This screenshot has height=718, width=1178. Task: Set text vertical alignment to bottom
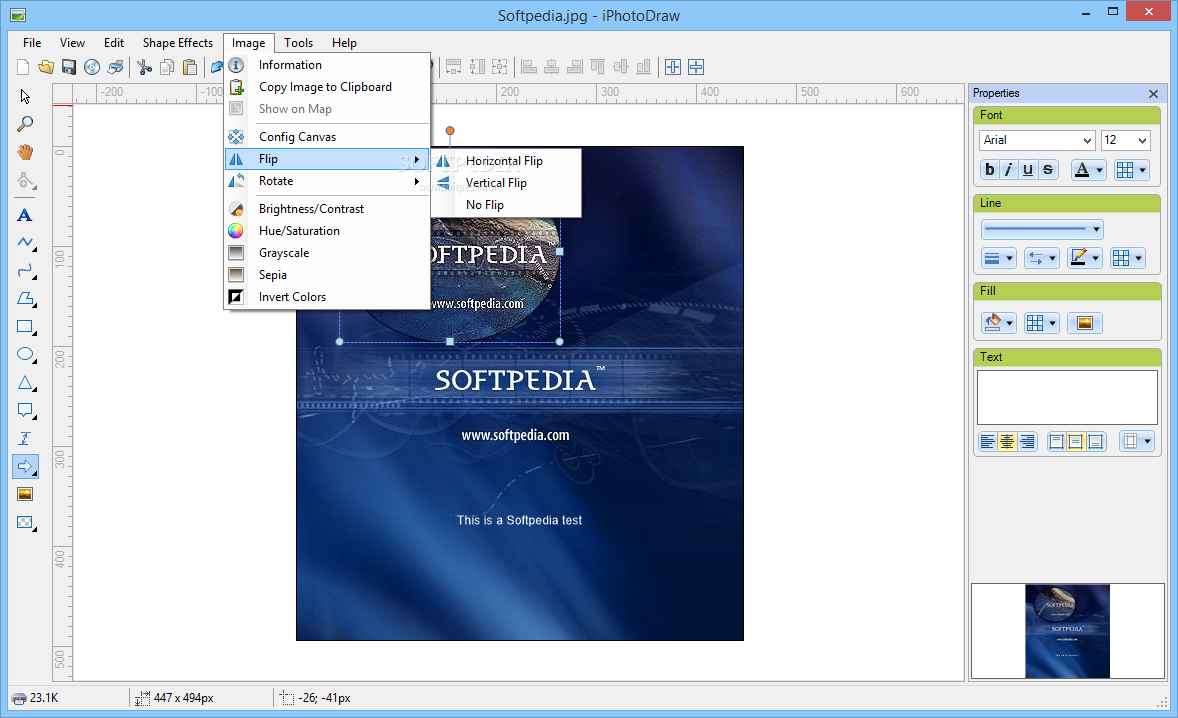(1095, 442)
